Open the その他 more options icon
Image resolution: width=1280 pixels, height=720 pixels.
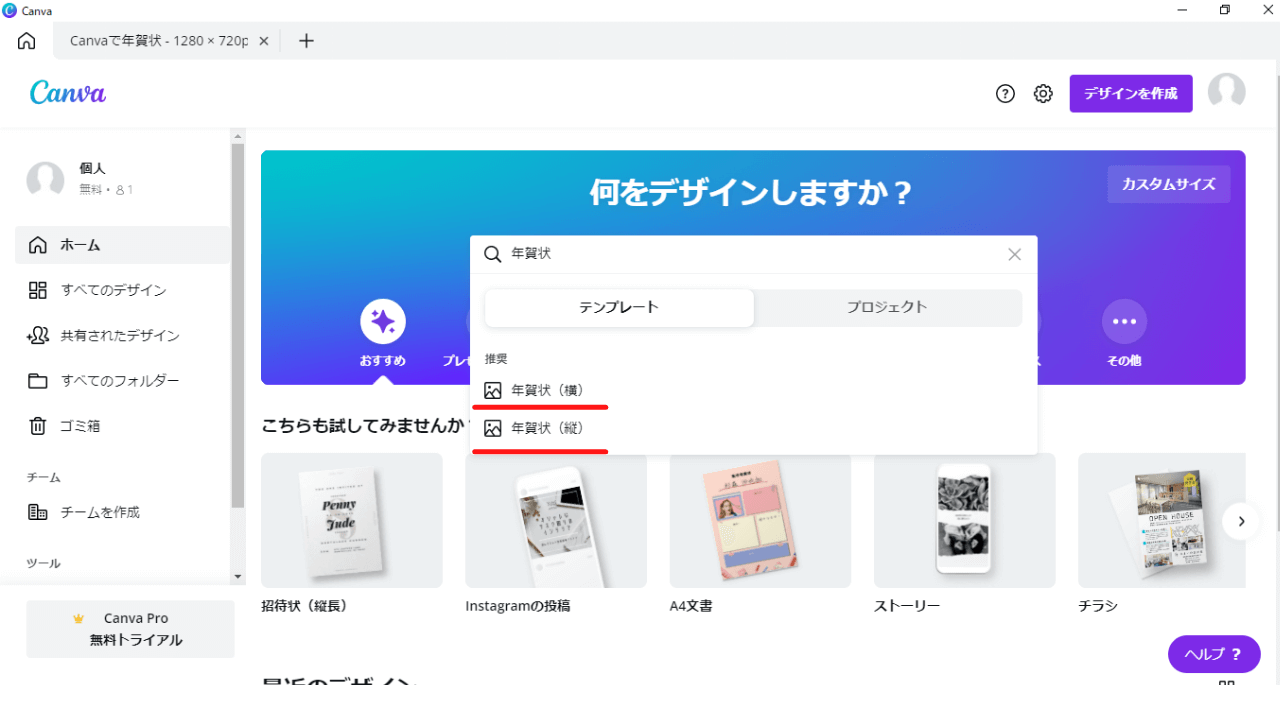(1124, 322)
